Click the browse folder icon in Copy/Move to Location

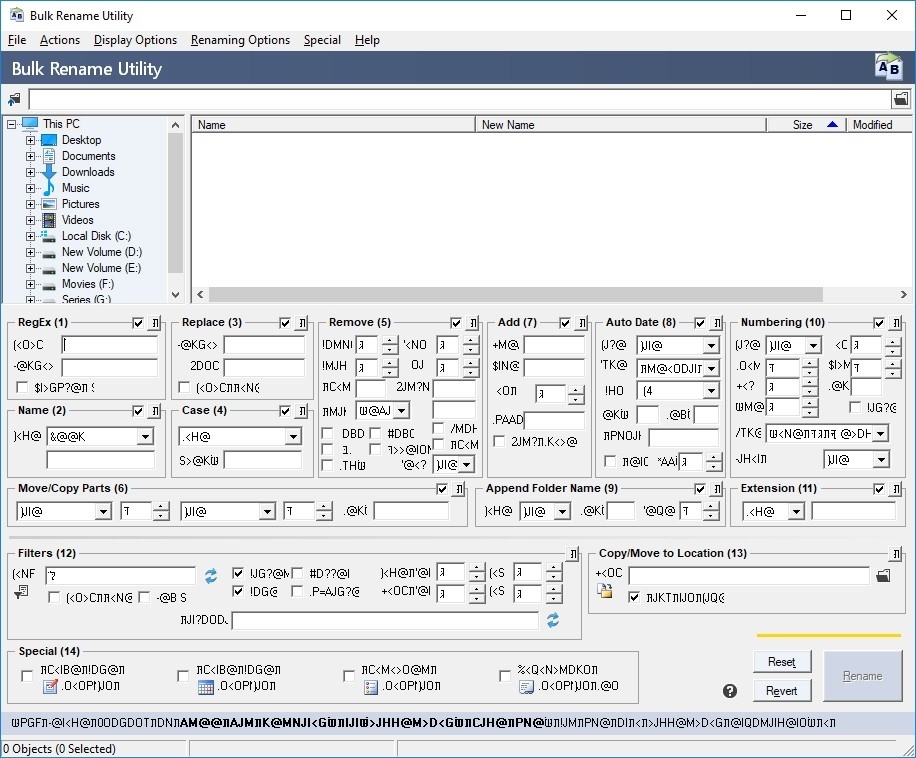[883, 576]
